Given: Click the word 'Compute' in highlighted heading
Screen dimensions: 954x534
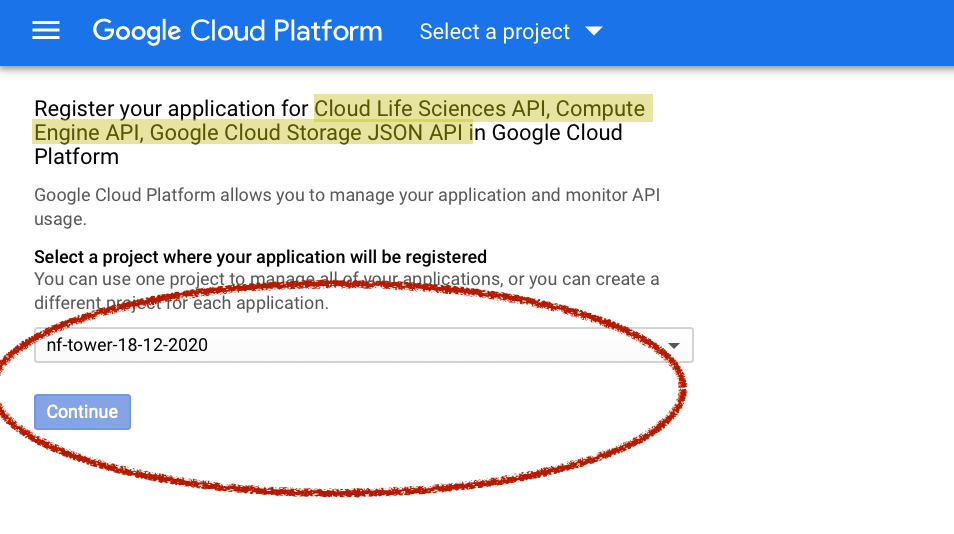Looking at the screenshot, I should 600,108.
